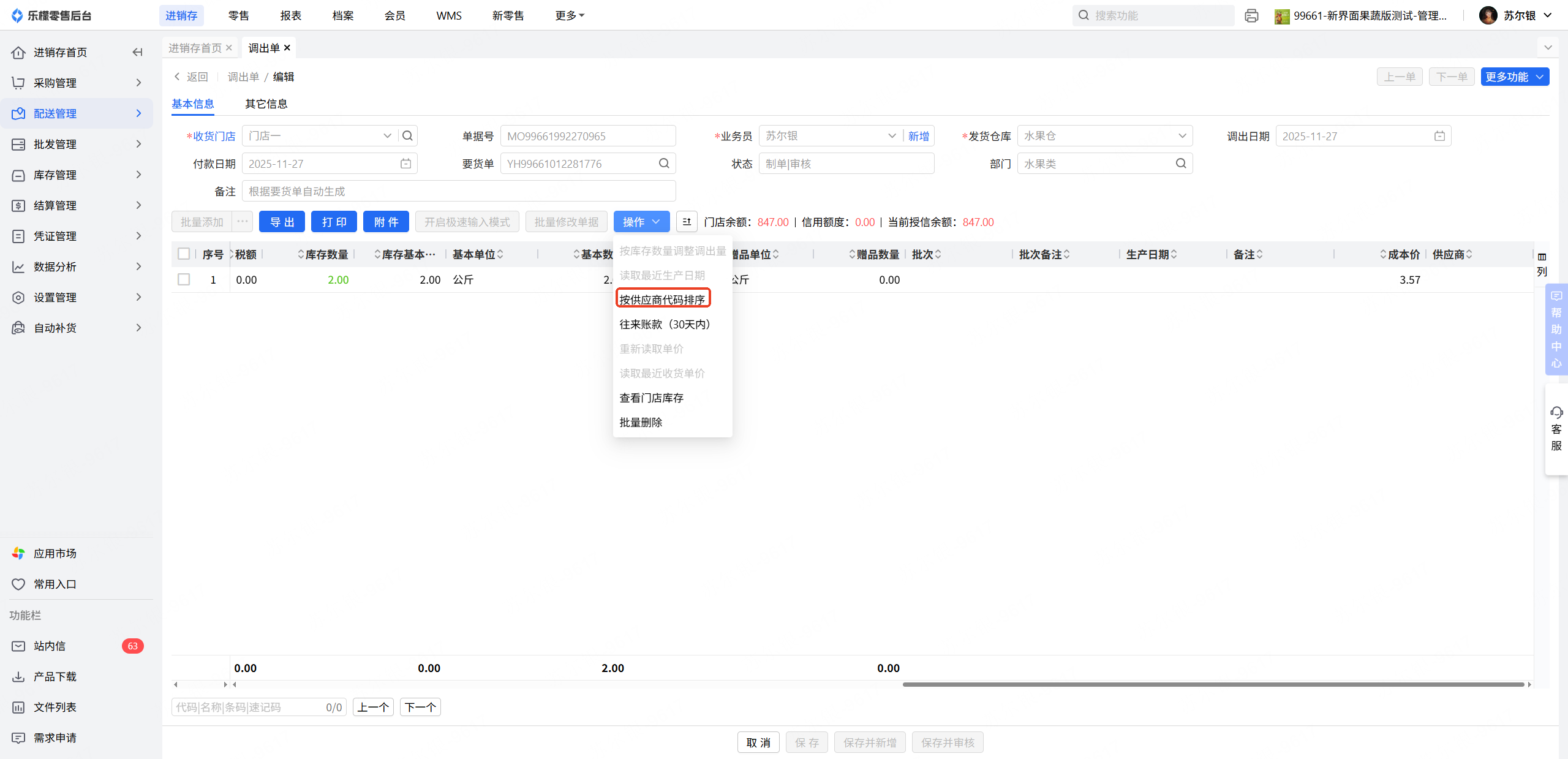Click the row height adjust icon
Image resolution: width=1568 pixels, height=759 pixels.
coord(687,222)
